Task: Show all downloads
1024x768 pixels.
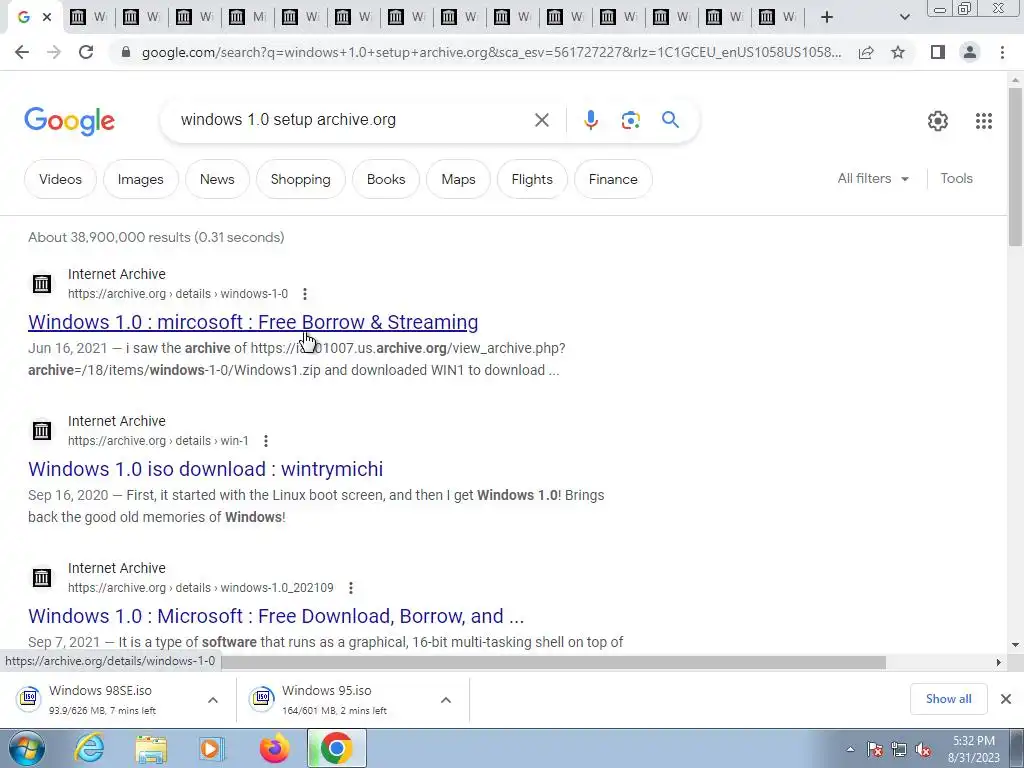Action: (x=948, y=699)
